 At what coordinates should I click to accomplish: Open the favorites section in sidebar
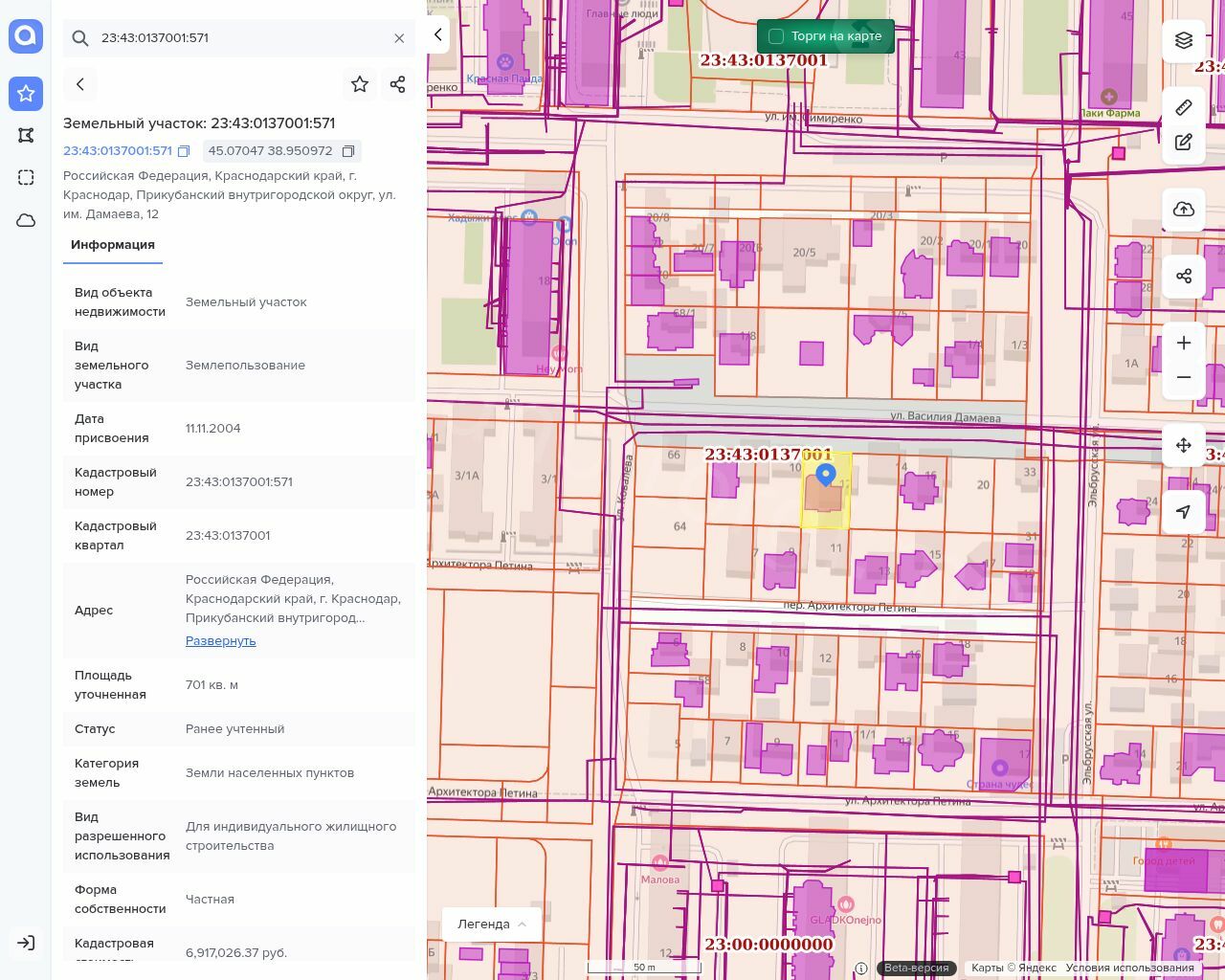(26, 94)
